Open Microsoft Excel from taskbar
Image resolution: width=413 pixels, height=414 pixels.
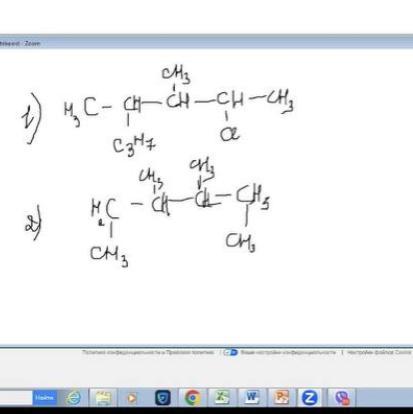221,397
